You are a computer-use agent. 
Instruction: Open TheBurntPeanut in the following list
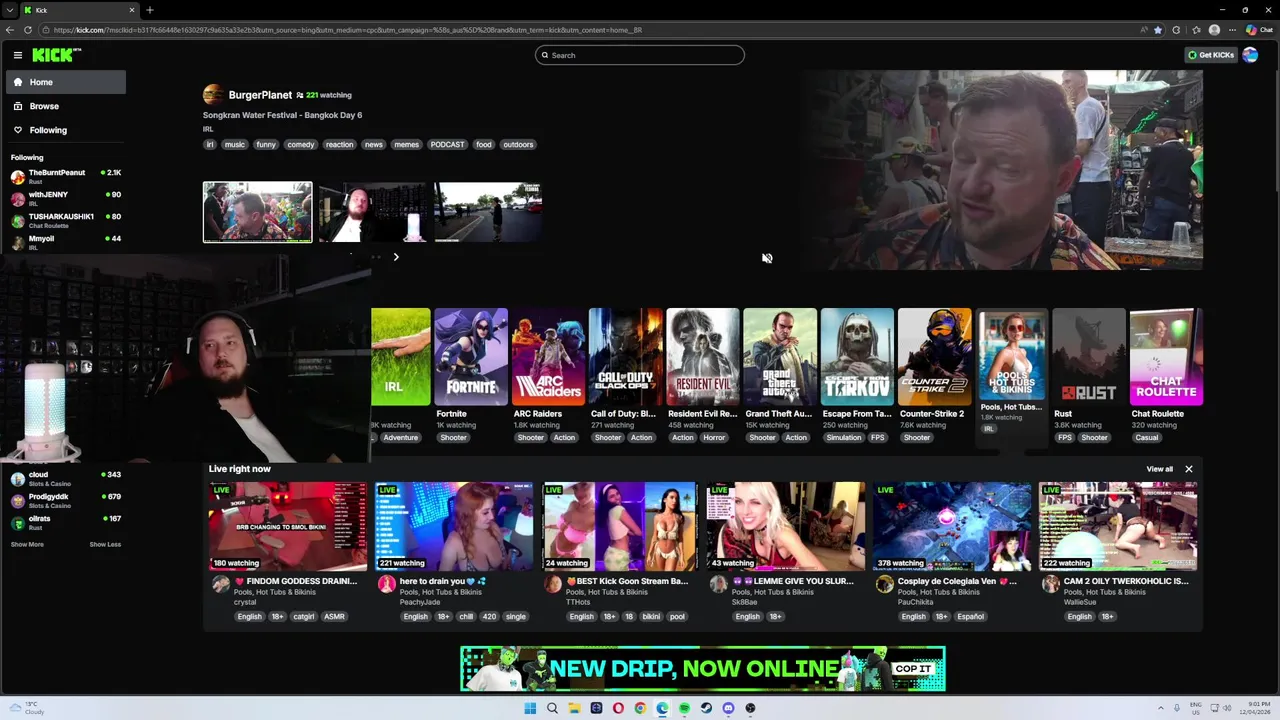[65, 177]
